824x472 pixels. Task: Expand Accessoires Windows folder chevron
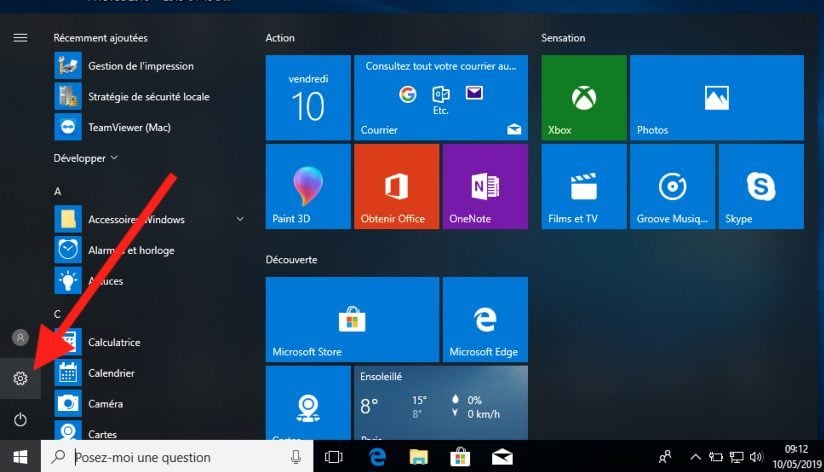pyautogui.click(x=240, y=219)
